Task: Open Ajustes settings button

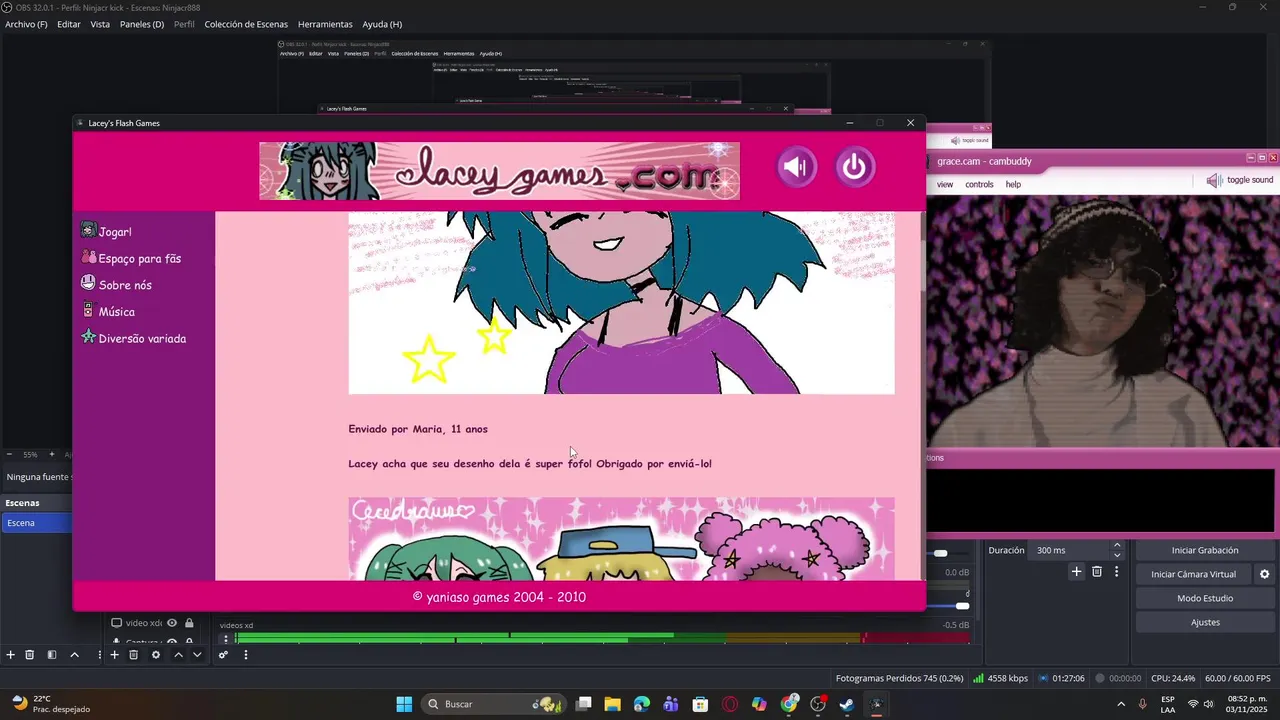Action: pyautogui.click(x=1205, y=622)
